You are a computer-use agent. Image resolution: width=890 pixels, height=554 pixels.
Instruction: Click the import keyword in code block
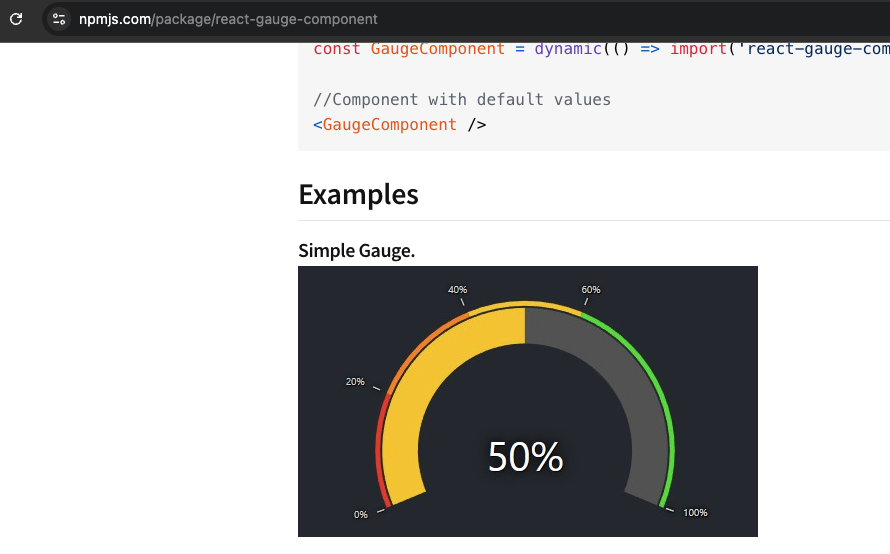pyautogui.click(x=699, y=48)
